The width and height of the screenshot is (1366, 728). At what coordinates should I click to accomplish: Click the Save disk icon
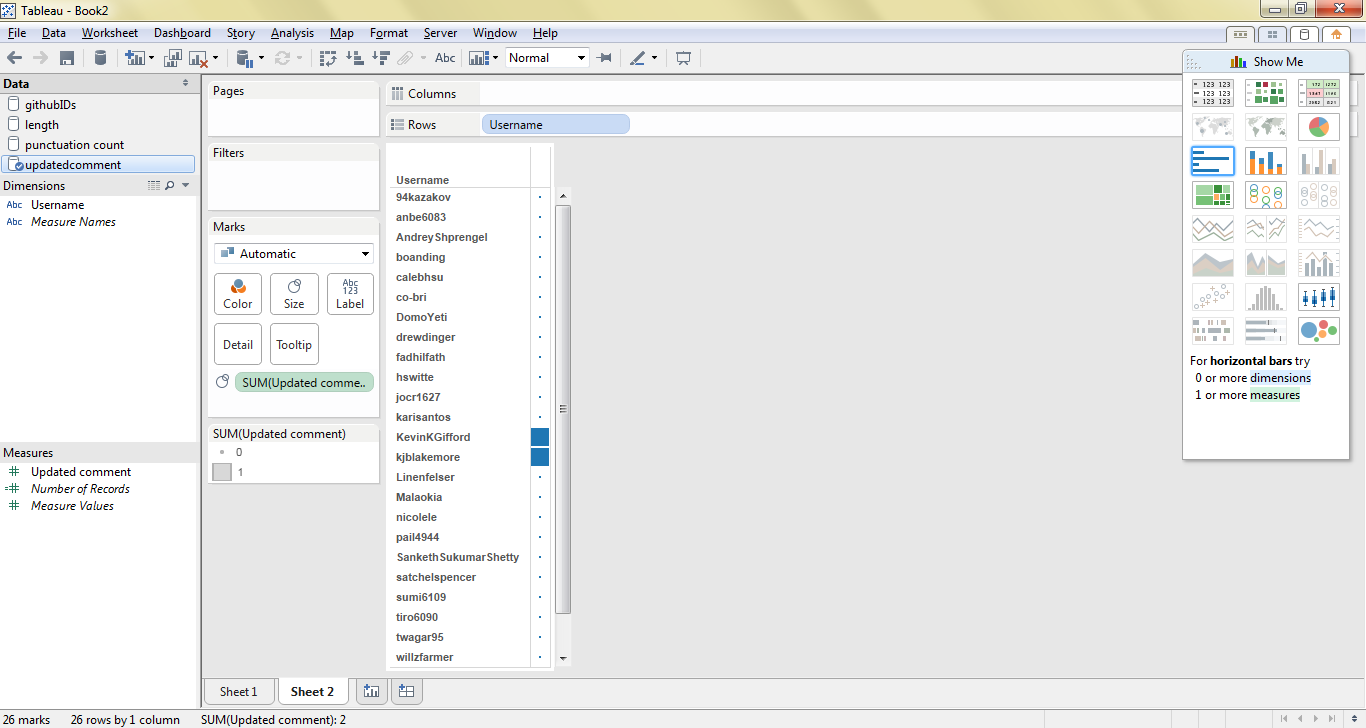pos(67,58)
